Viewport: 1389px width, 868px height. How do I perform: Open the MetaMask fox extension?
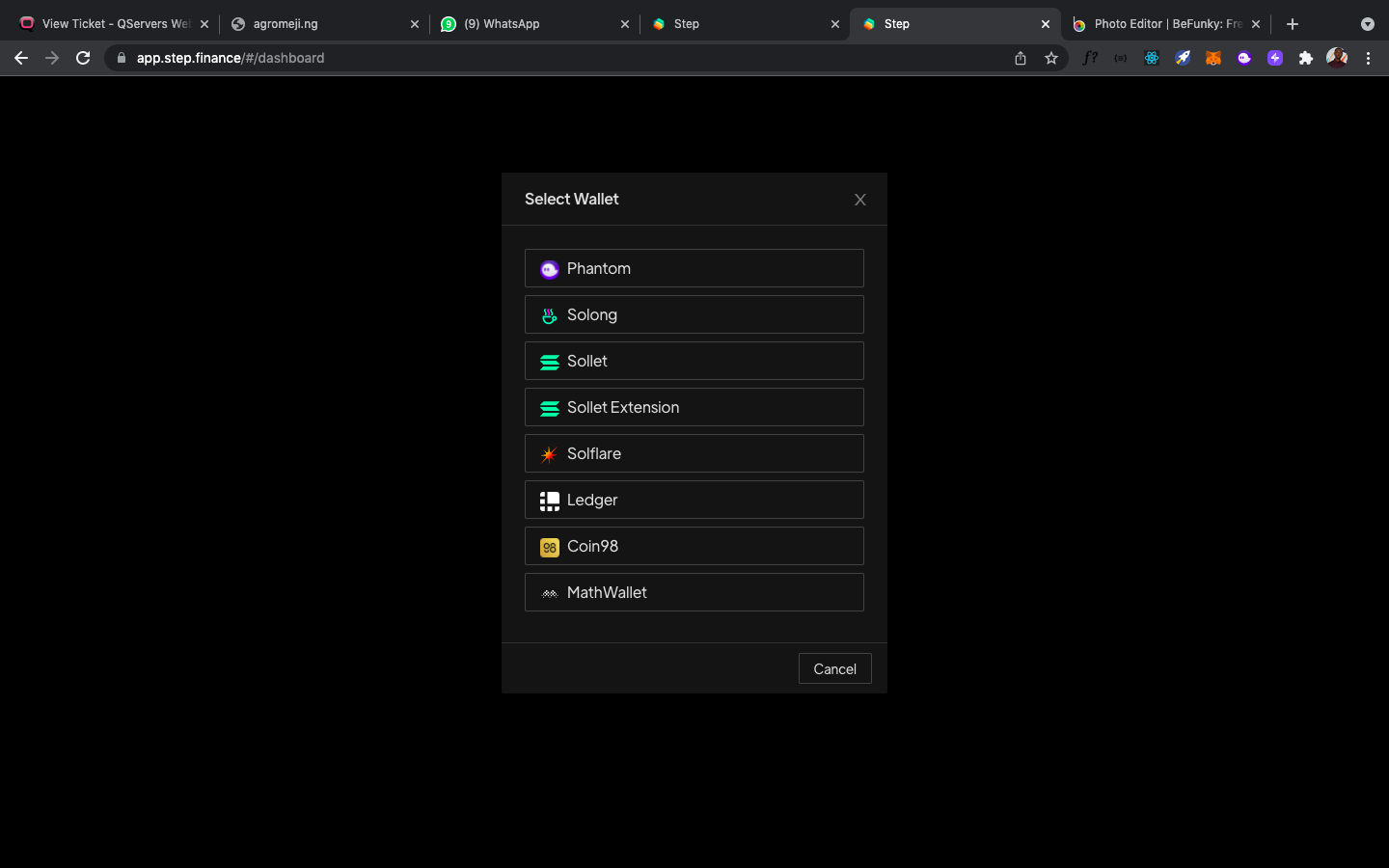(x=1213, y=58)
